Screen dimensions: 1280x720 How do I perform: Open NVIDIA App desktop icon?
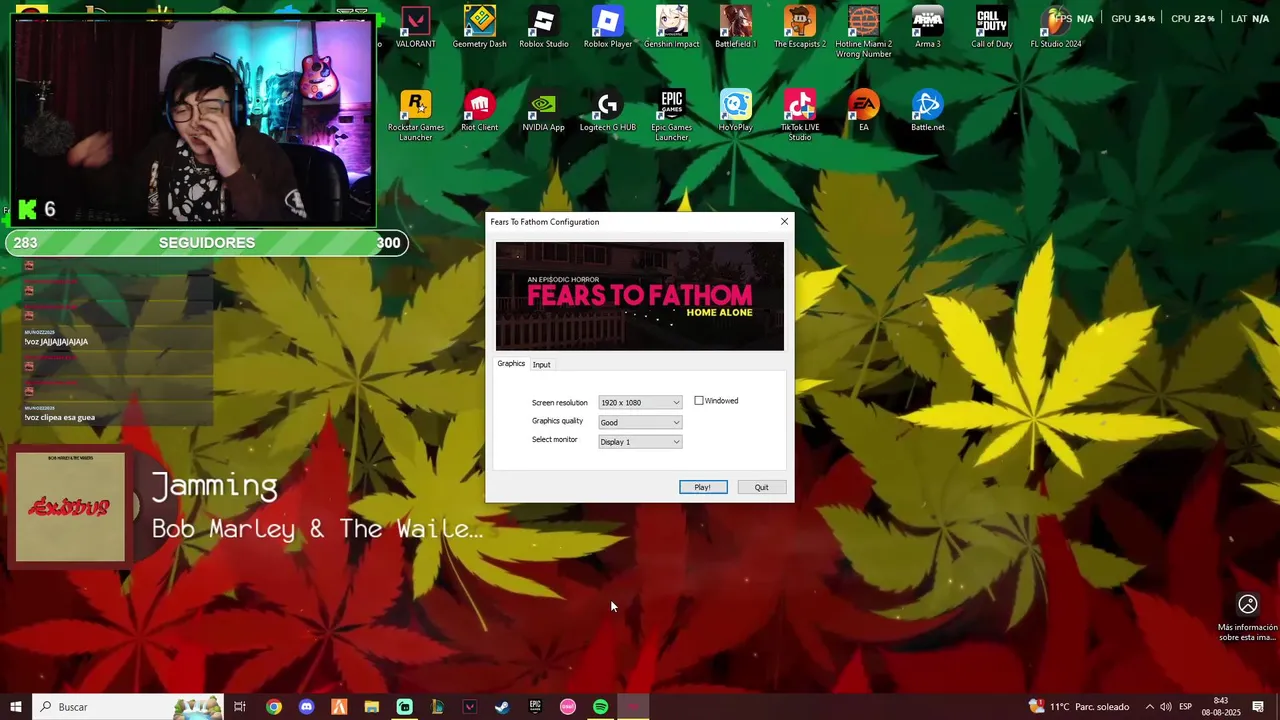(x=544, y=111)
